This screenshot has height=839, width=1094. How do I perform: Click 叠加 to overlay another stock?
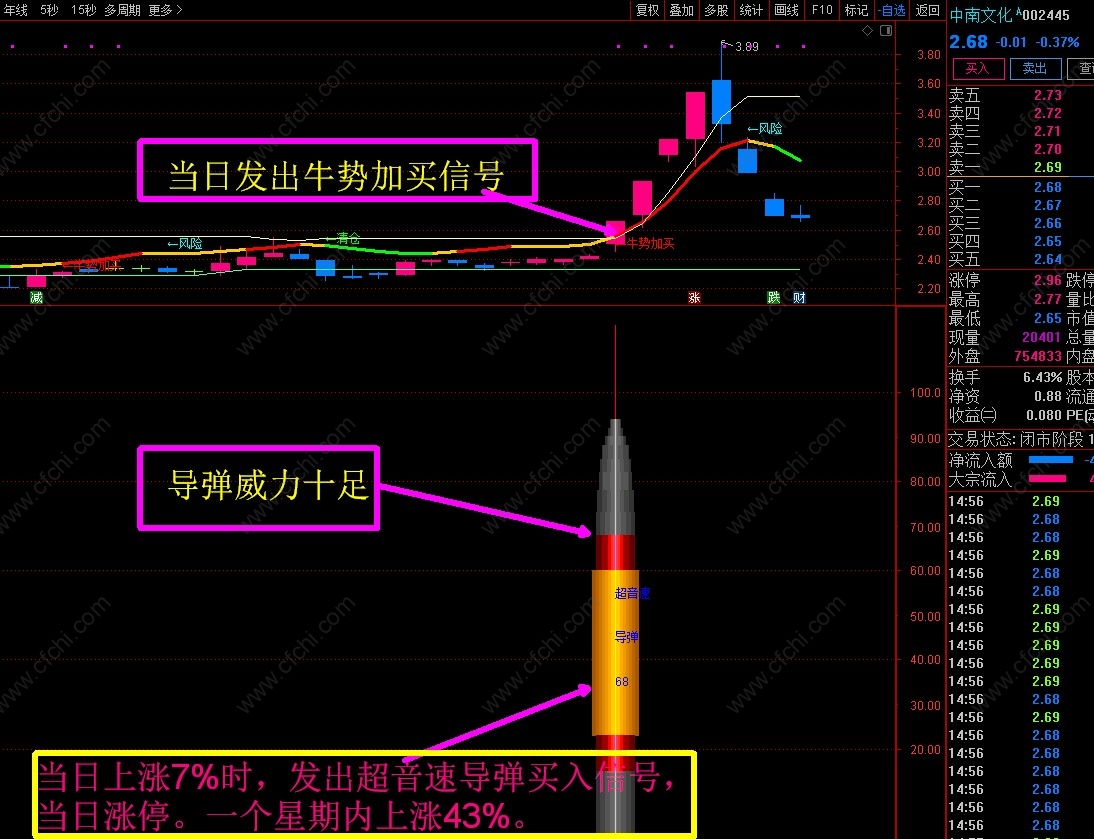[682, 10]
